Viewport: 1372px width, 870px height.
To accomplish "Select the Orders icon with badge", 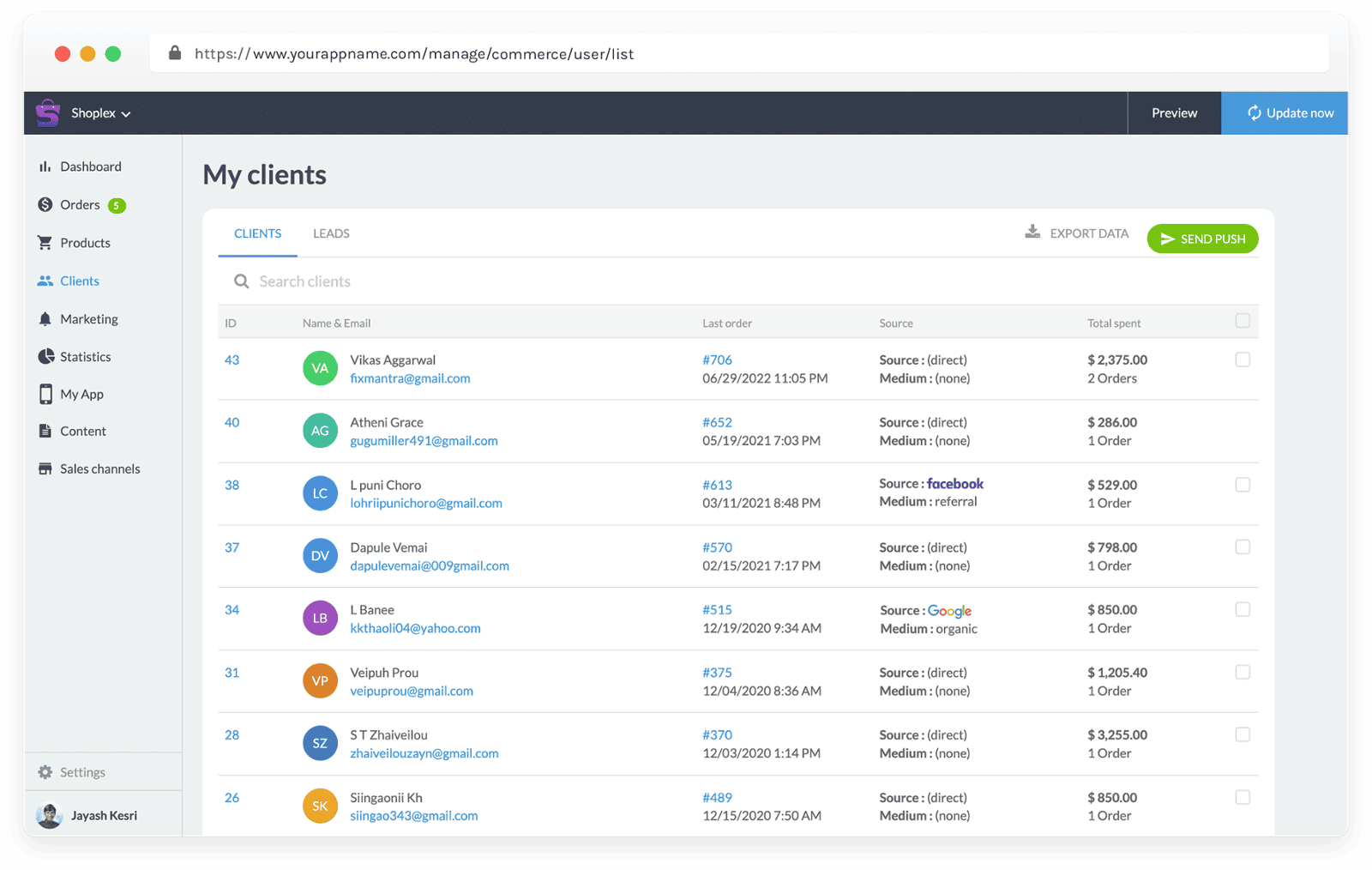I will (x=45, y=205).
